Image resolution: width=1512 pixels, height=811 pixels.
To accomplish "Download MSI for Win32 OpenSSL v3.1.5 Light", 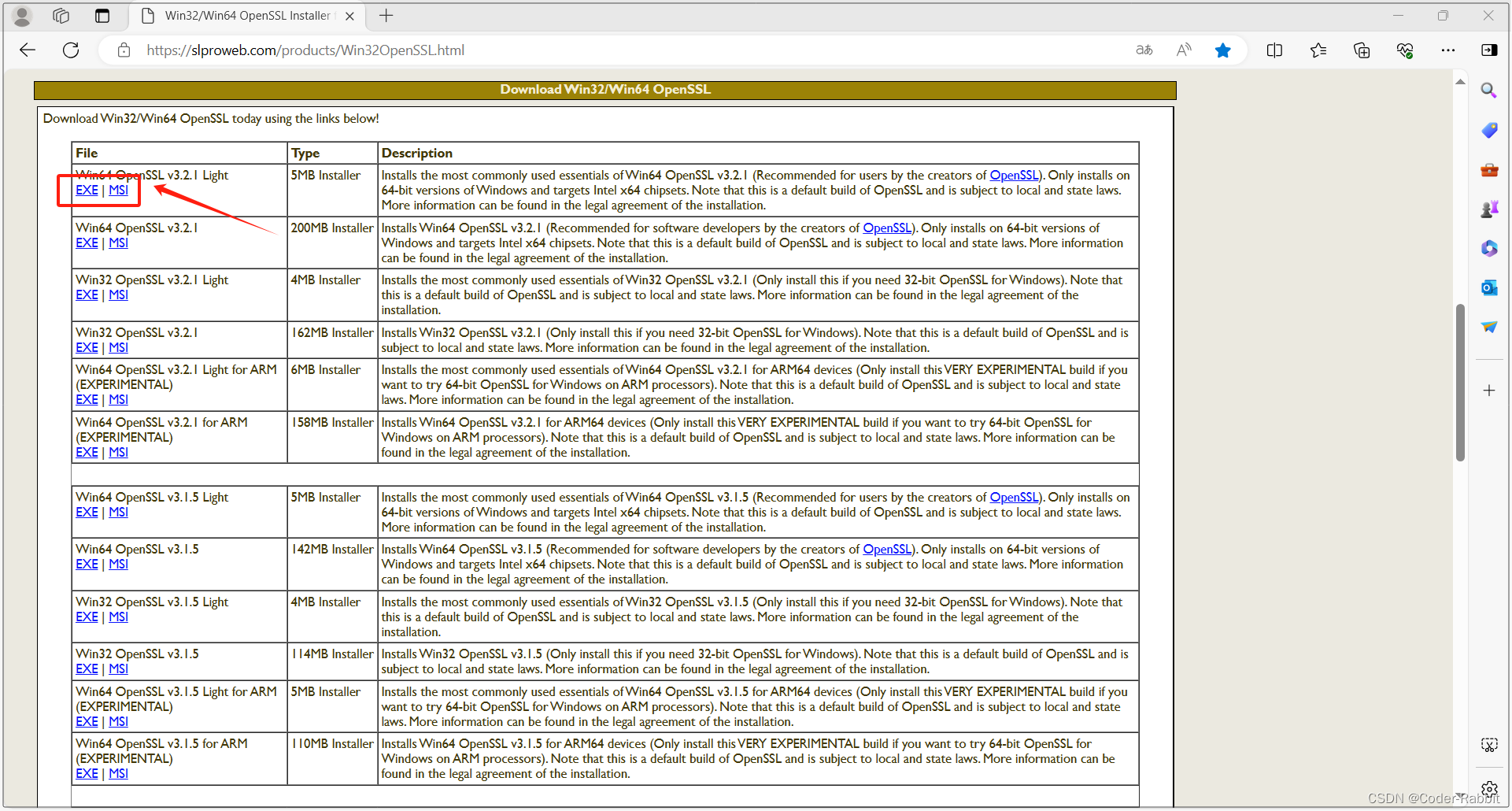I will (x=118, y=617).
